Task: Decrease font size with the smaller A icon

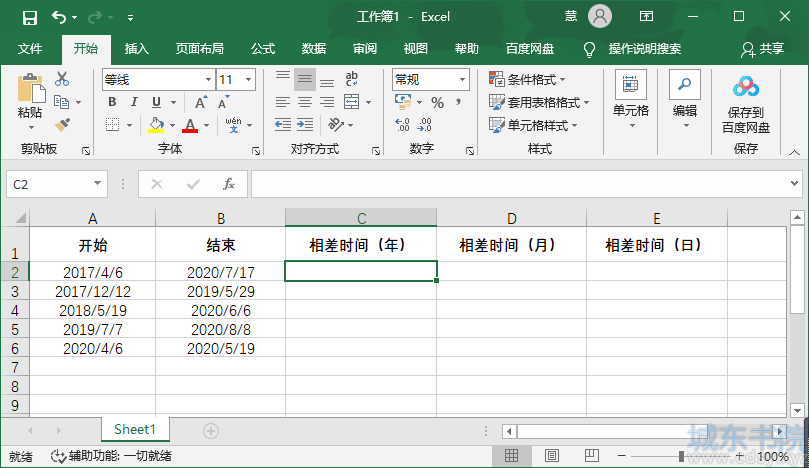Action: [223, 102]
